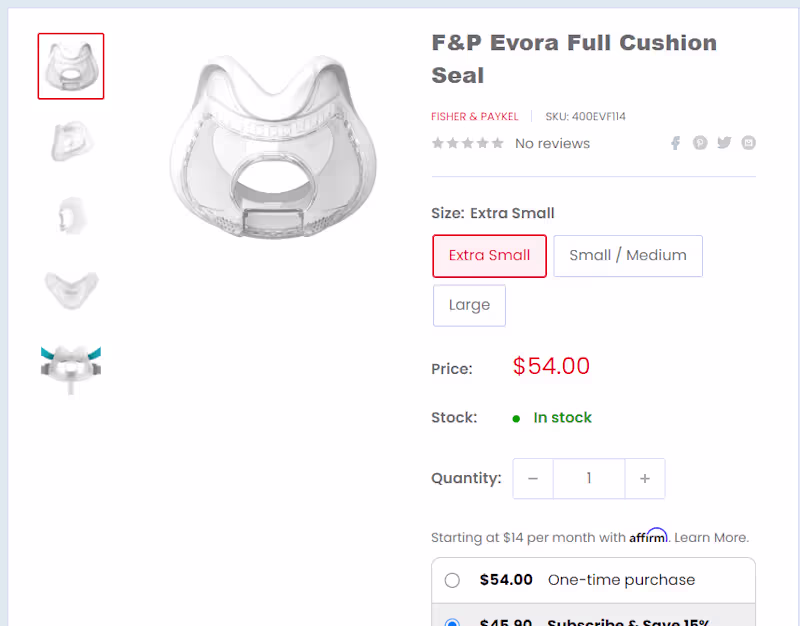Choose Small / Medium size option

(628, 256)
